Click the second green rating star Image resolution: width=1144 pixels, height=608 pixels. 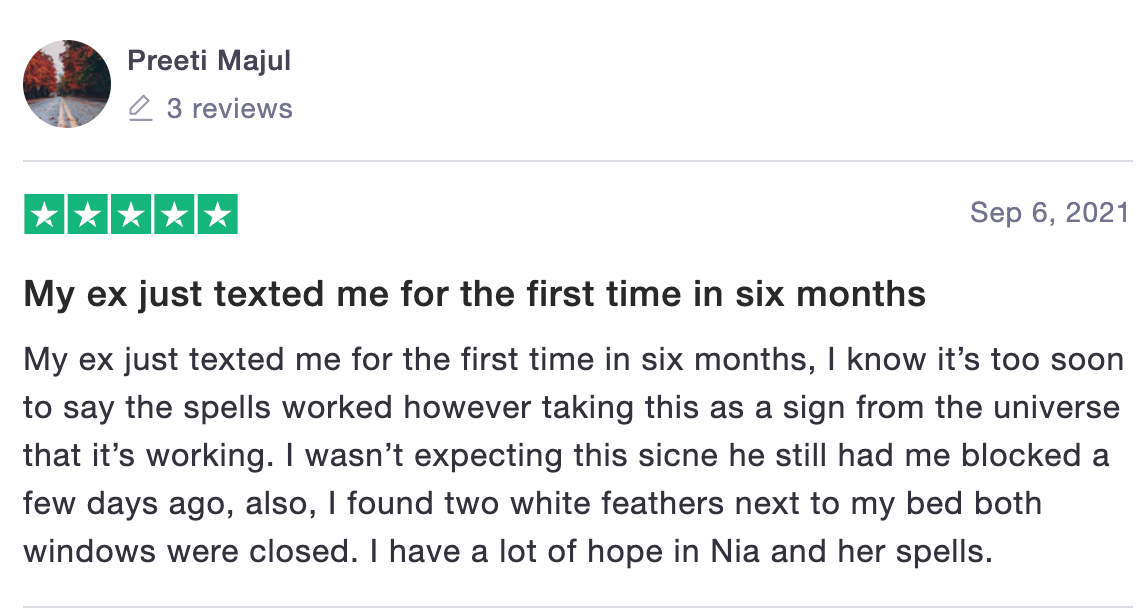(x=88, y=215)
